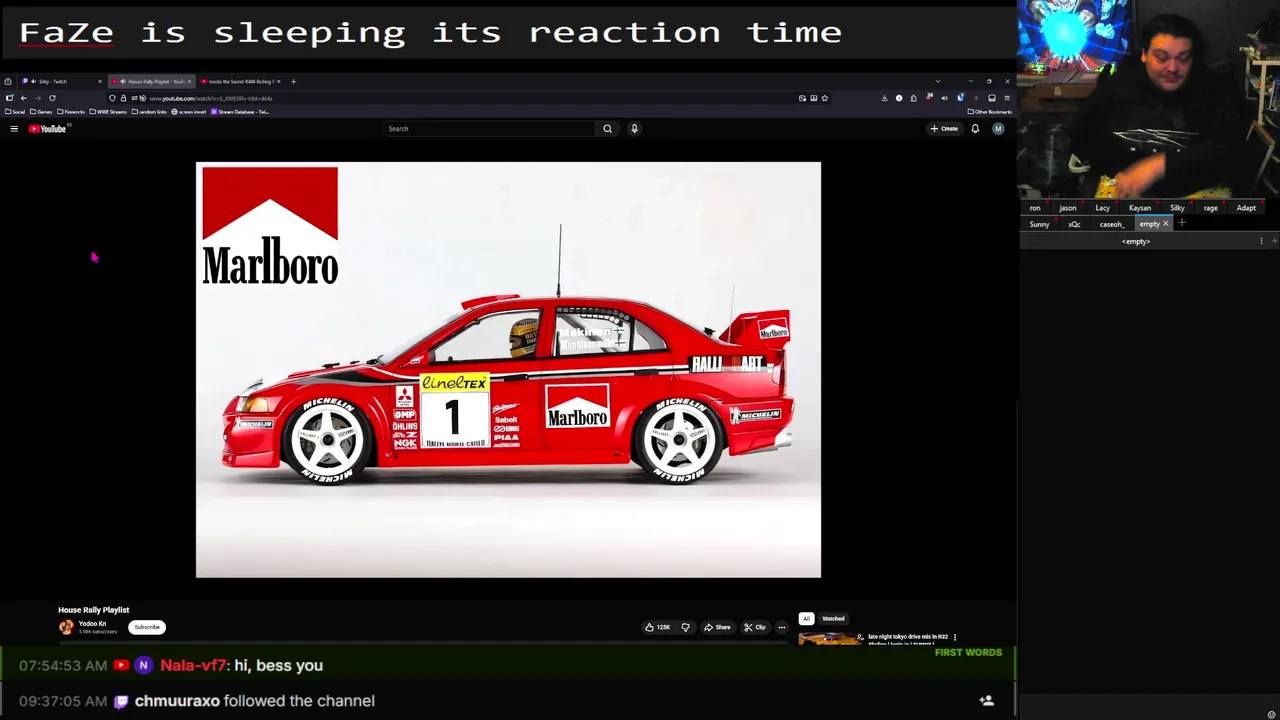Image resolution: width=1280 pixels, height=720 pixels.
Task: Click the Create button on YouTube
Action: pos(945,129)
